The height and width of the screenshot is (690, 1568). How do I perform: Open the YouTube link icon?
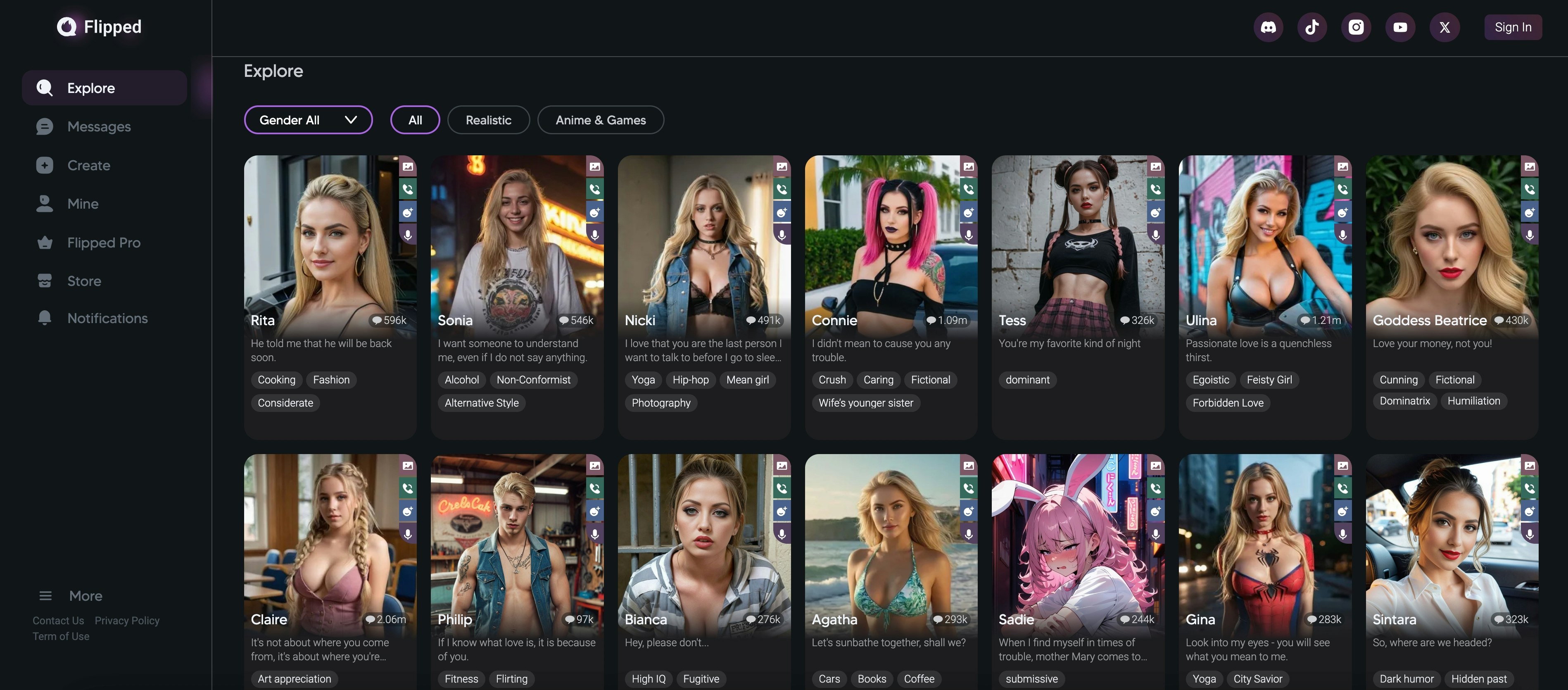(x=1400, y=27)
